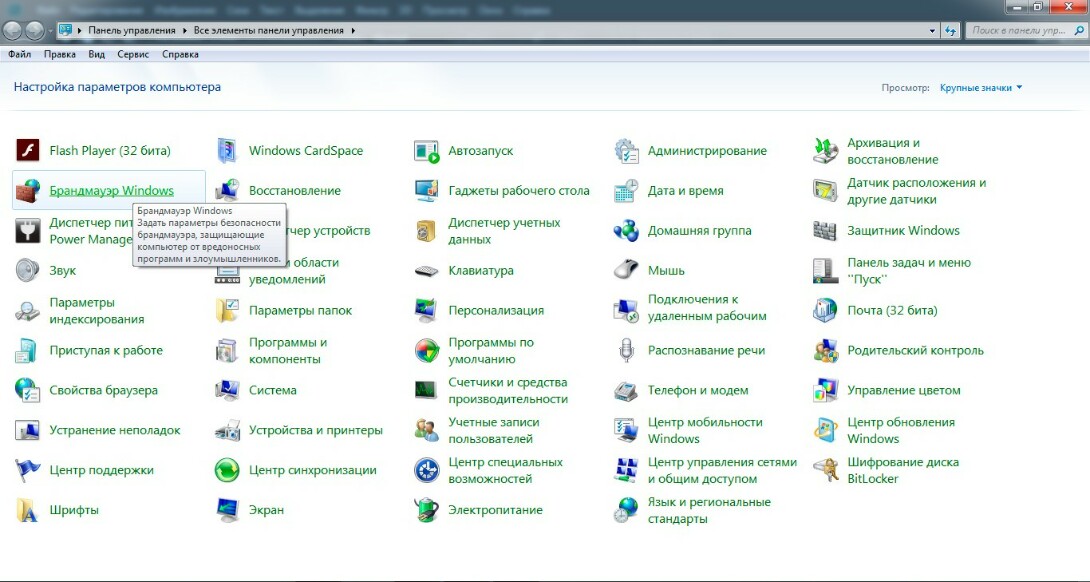Click the Экран monitor icon
Viewport: 1090px width, 582px height.
227,510
